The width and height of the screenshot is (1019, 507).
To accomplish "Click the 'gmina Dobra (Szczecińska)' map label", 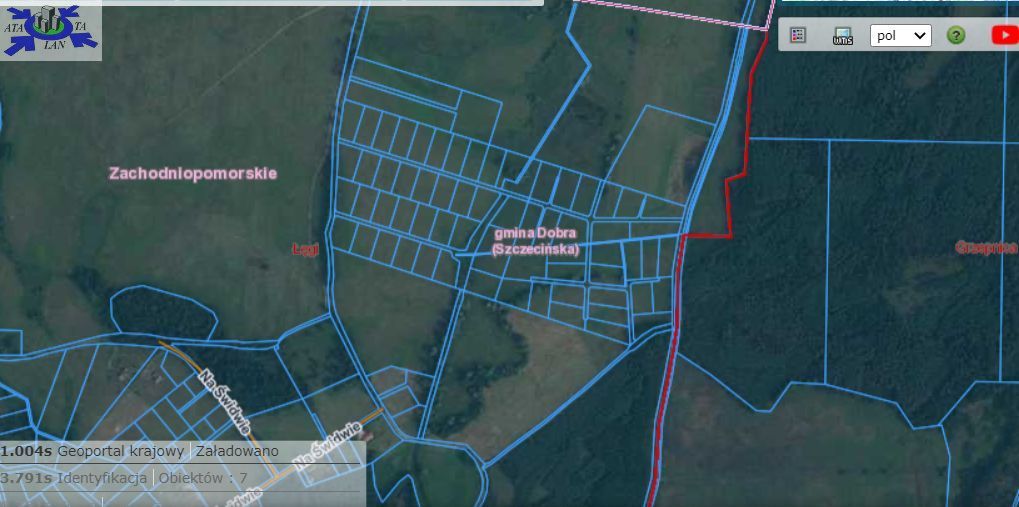I will pyautogui.click(x=535, y=241).
